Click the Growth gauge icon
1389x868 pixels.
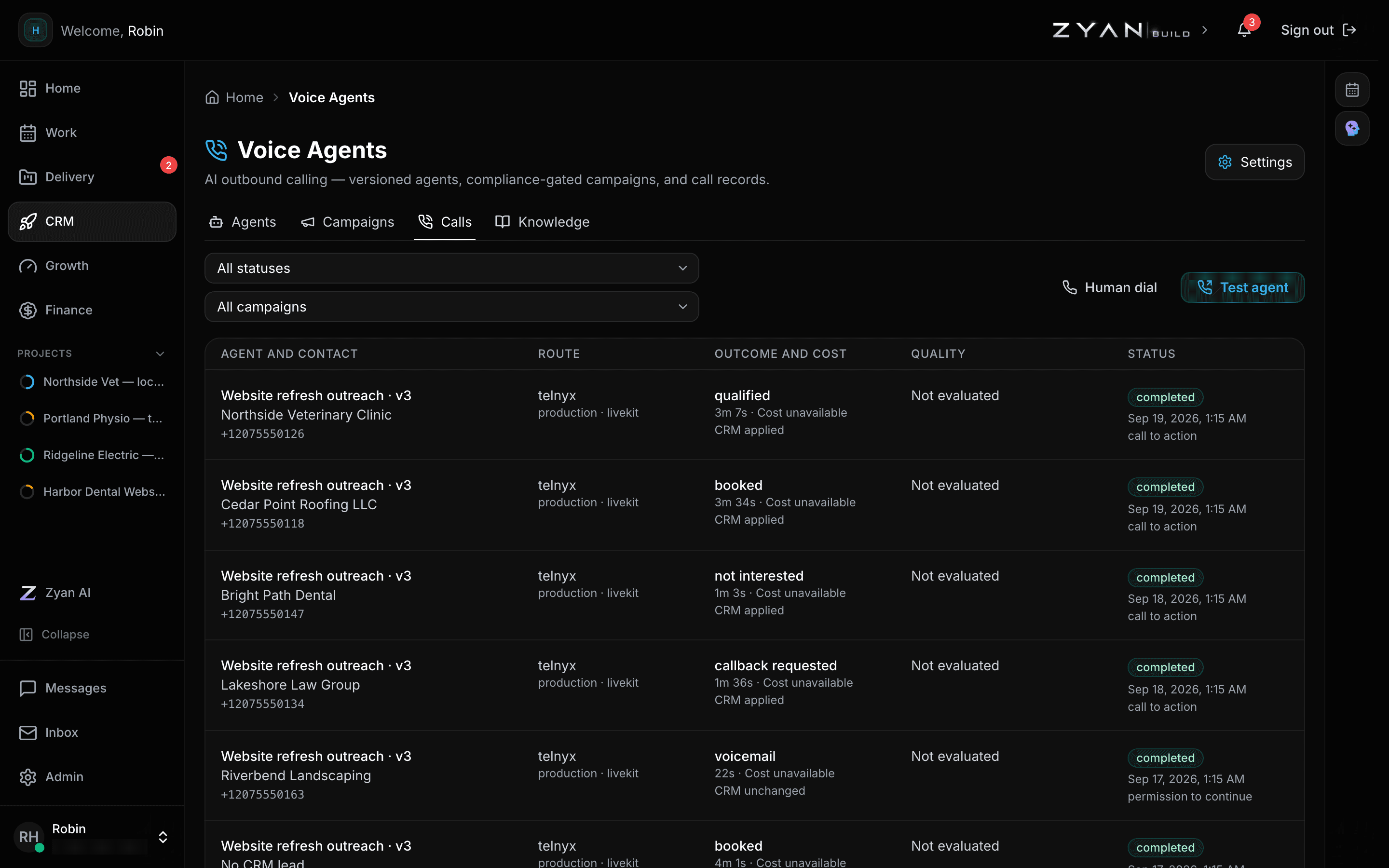pos(27,266)
